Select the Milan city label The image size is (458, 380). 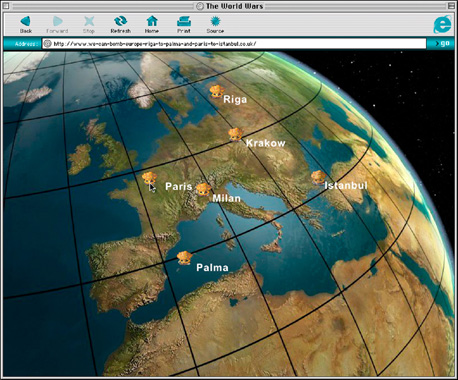tap(227, 199)
